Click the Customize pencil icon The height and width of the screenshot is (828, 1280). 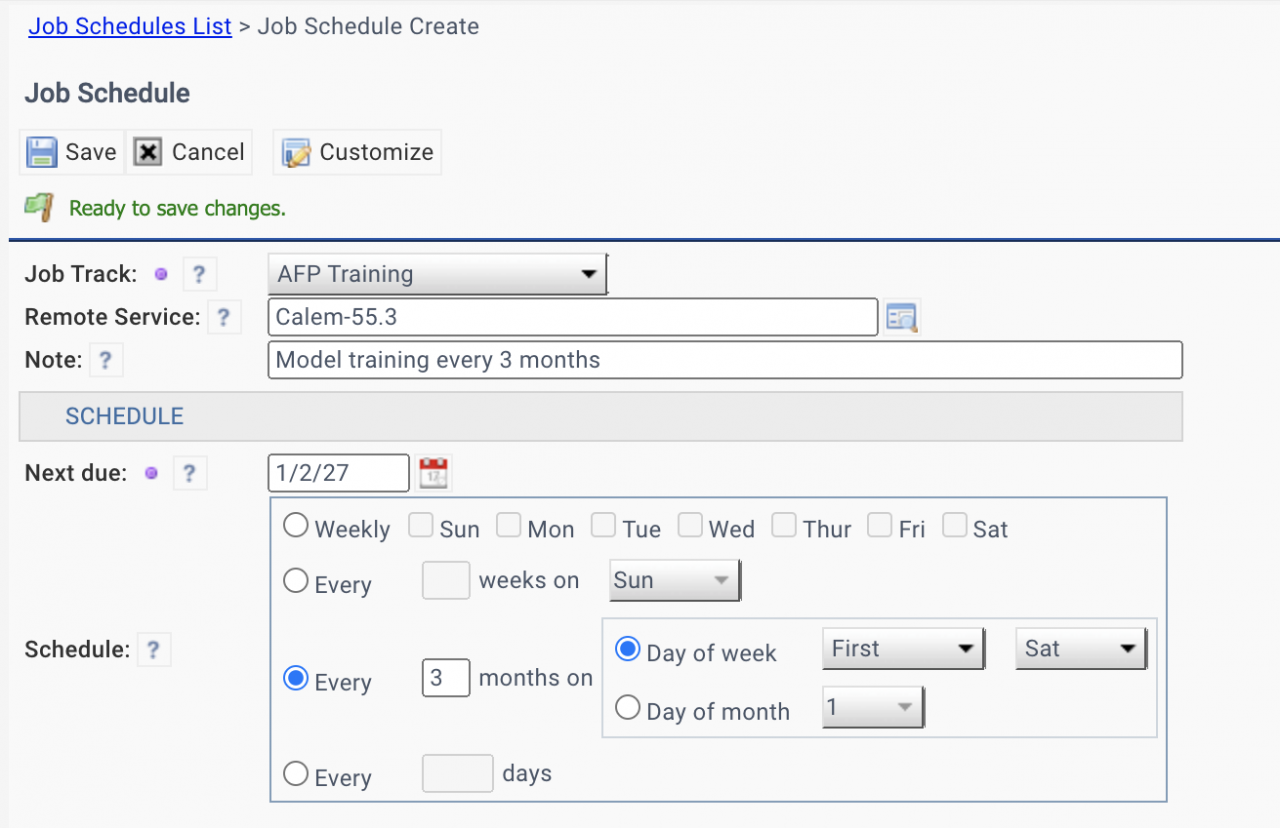296,153
